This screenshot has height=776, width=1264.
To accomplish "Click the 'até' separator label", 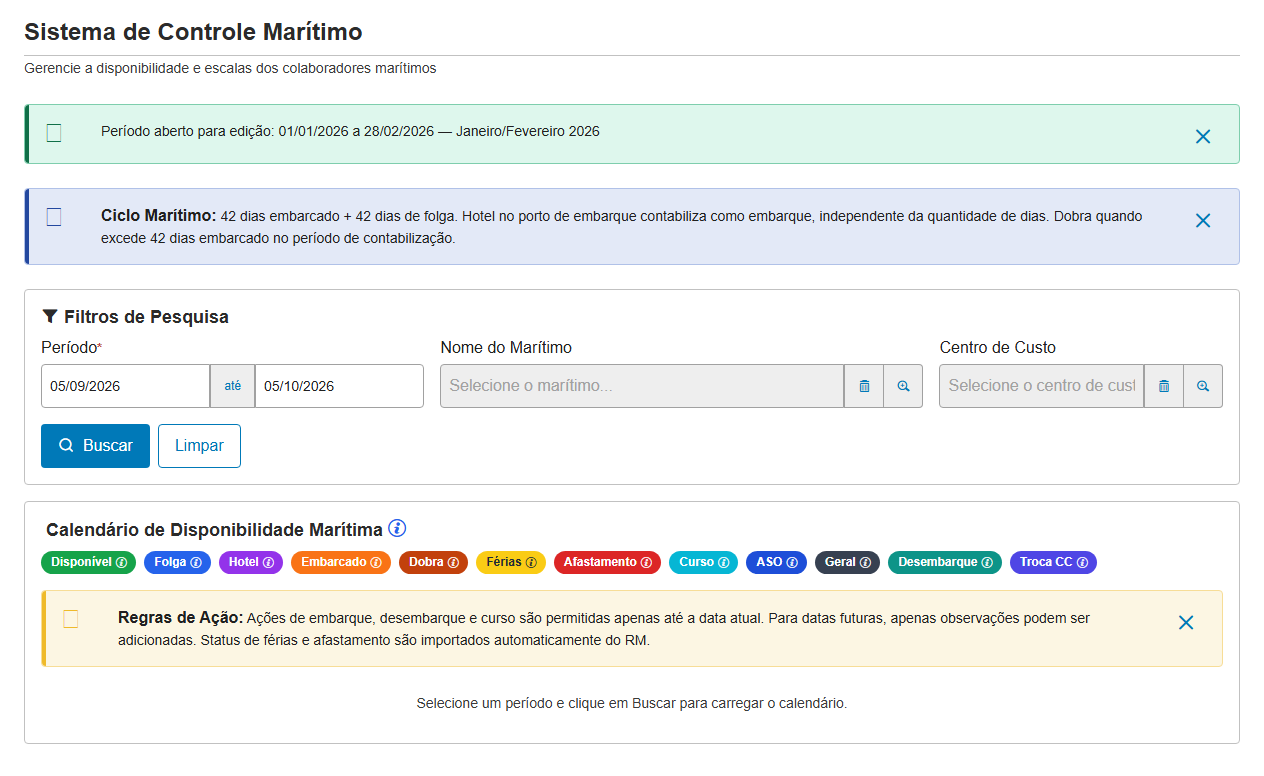I will [232, 386].
